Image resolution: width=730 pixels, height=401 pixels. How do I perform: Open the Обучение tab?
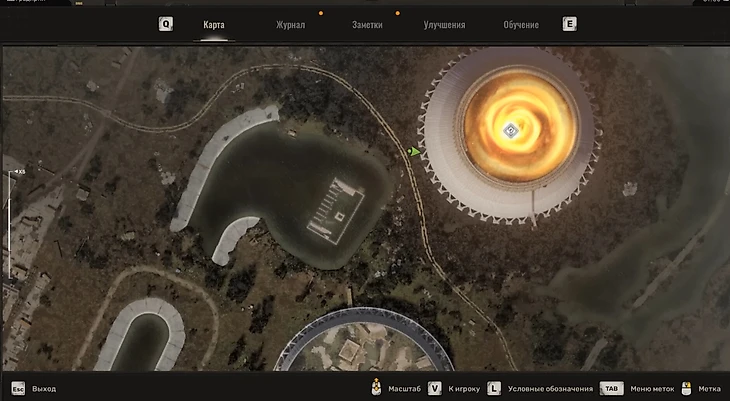521,25
